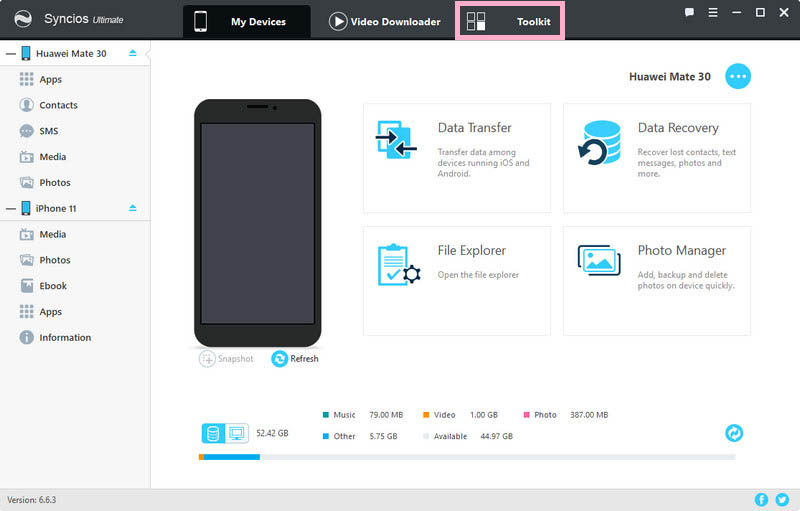Open the Facebook icon in status bar
The height and width of the screenshot is (511, 800).
click(761, 500)
